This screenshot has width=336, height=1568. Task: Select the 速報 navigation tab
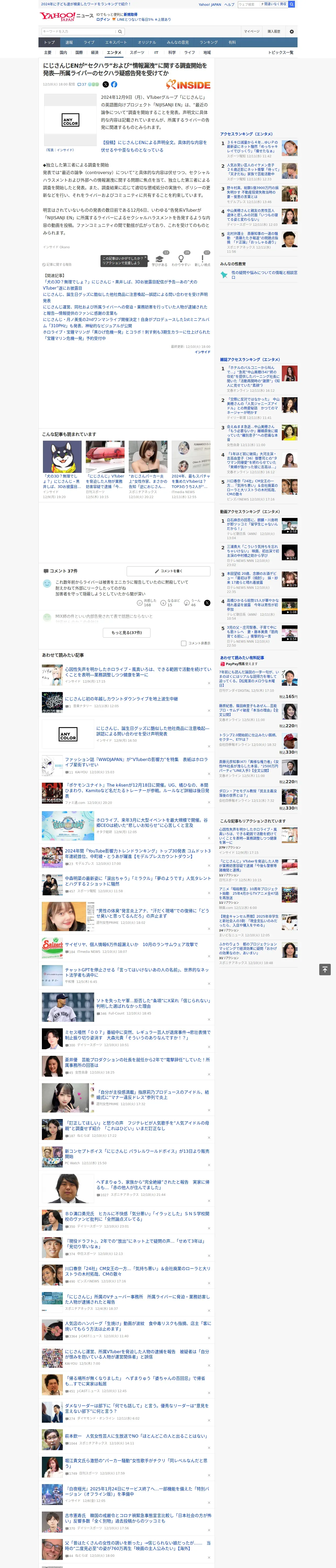coord(69,43)
